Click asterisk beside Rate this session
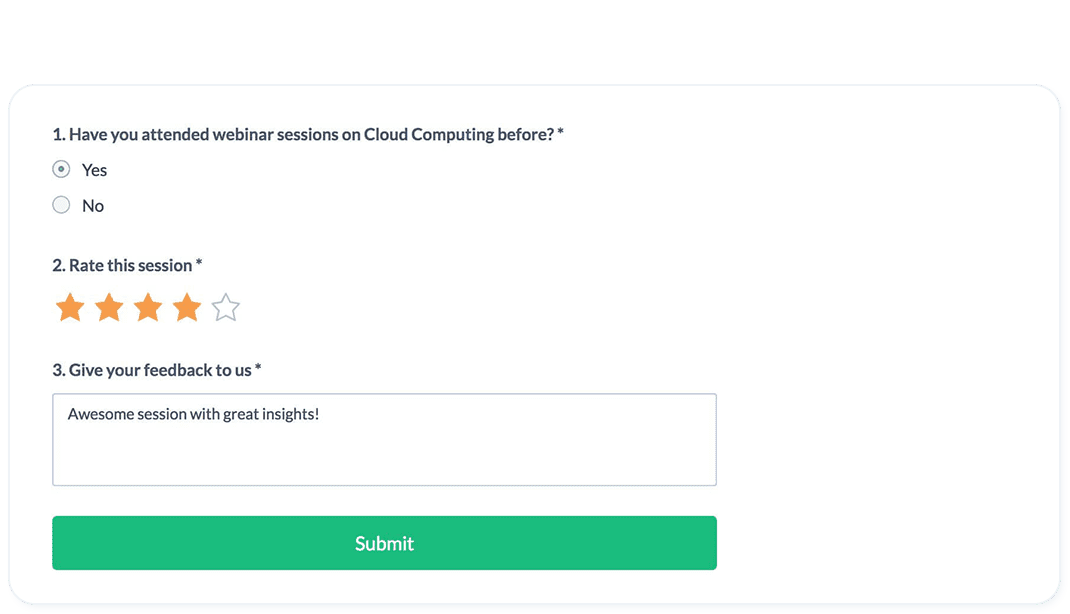This screenshot has height=614, width=1070. coord(199,263)
